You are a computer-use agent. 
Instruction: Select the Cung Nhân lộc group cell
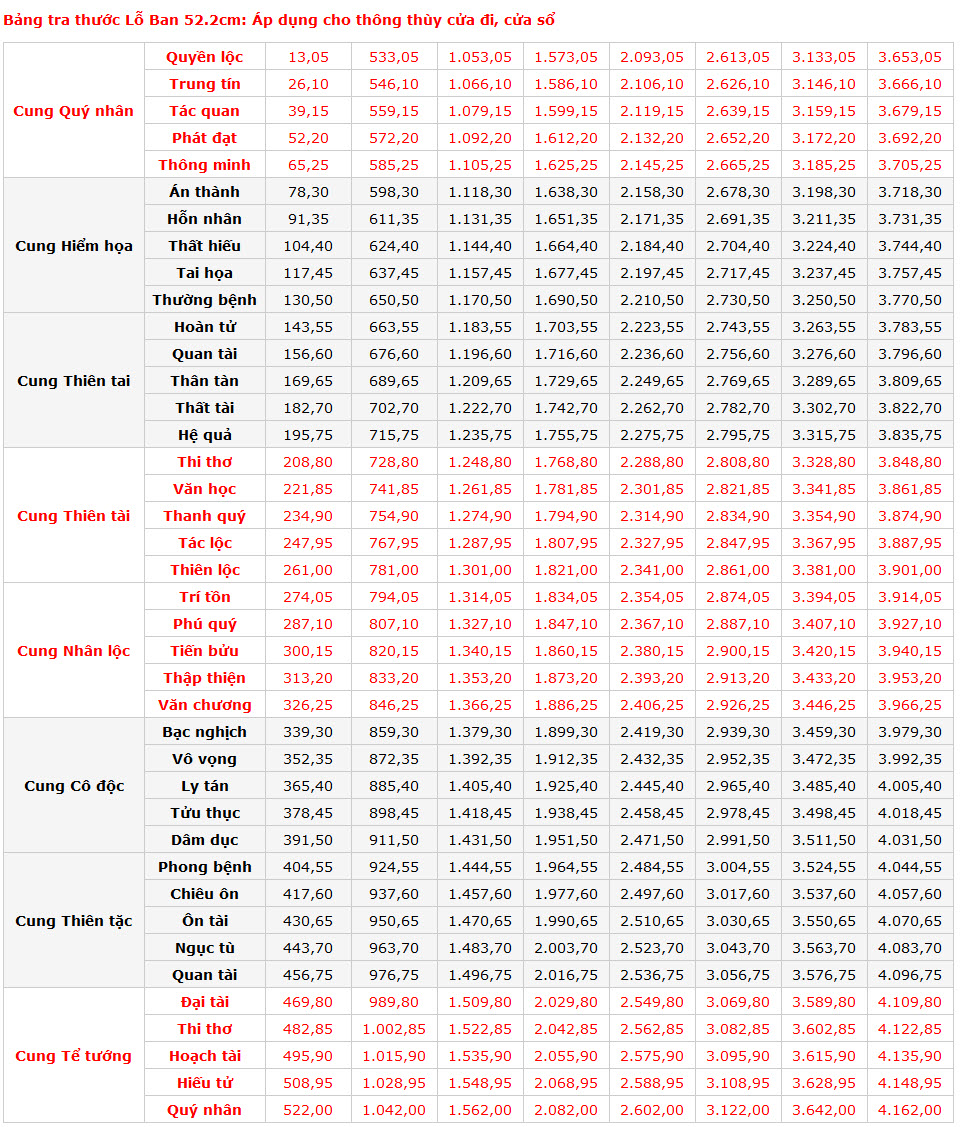(x=73, y=651)
